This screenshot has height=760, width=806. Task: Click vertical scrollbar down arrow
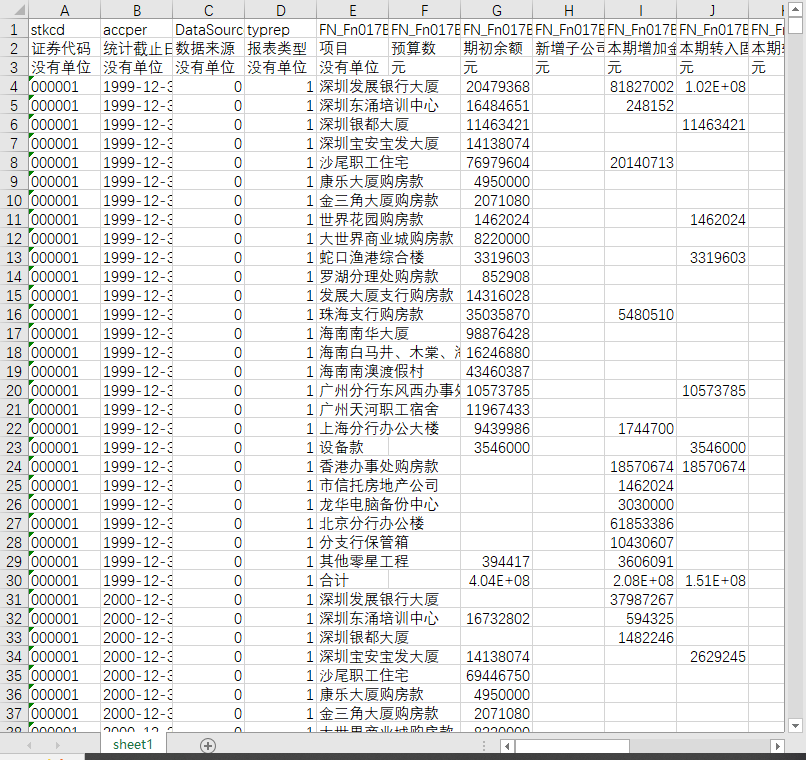click(x=795, y=726)
